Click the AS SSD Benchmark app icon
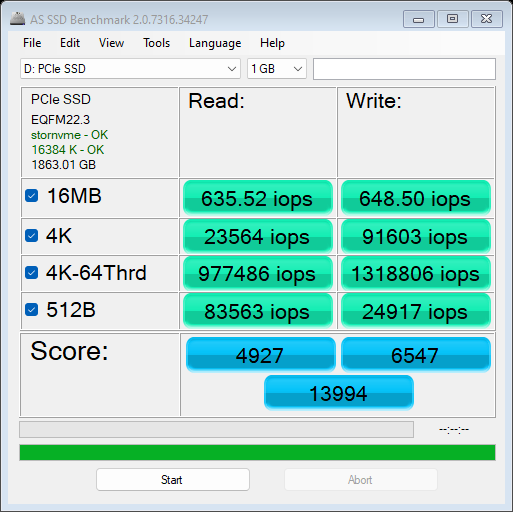The width and height of the screenshot is (513, 512). (17, 19)
